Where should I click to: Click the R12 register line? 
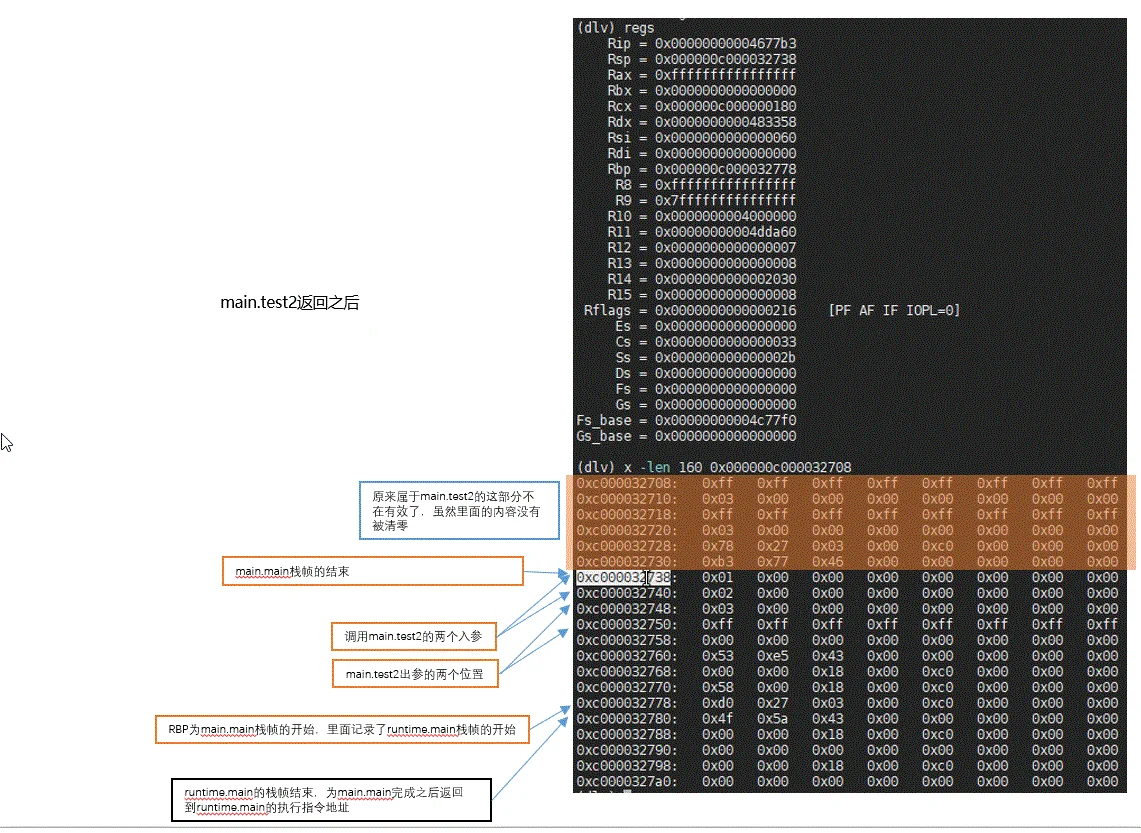pos(701,248)
